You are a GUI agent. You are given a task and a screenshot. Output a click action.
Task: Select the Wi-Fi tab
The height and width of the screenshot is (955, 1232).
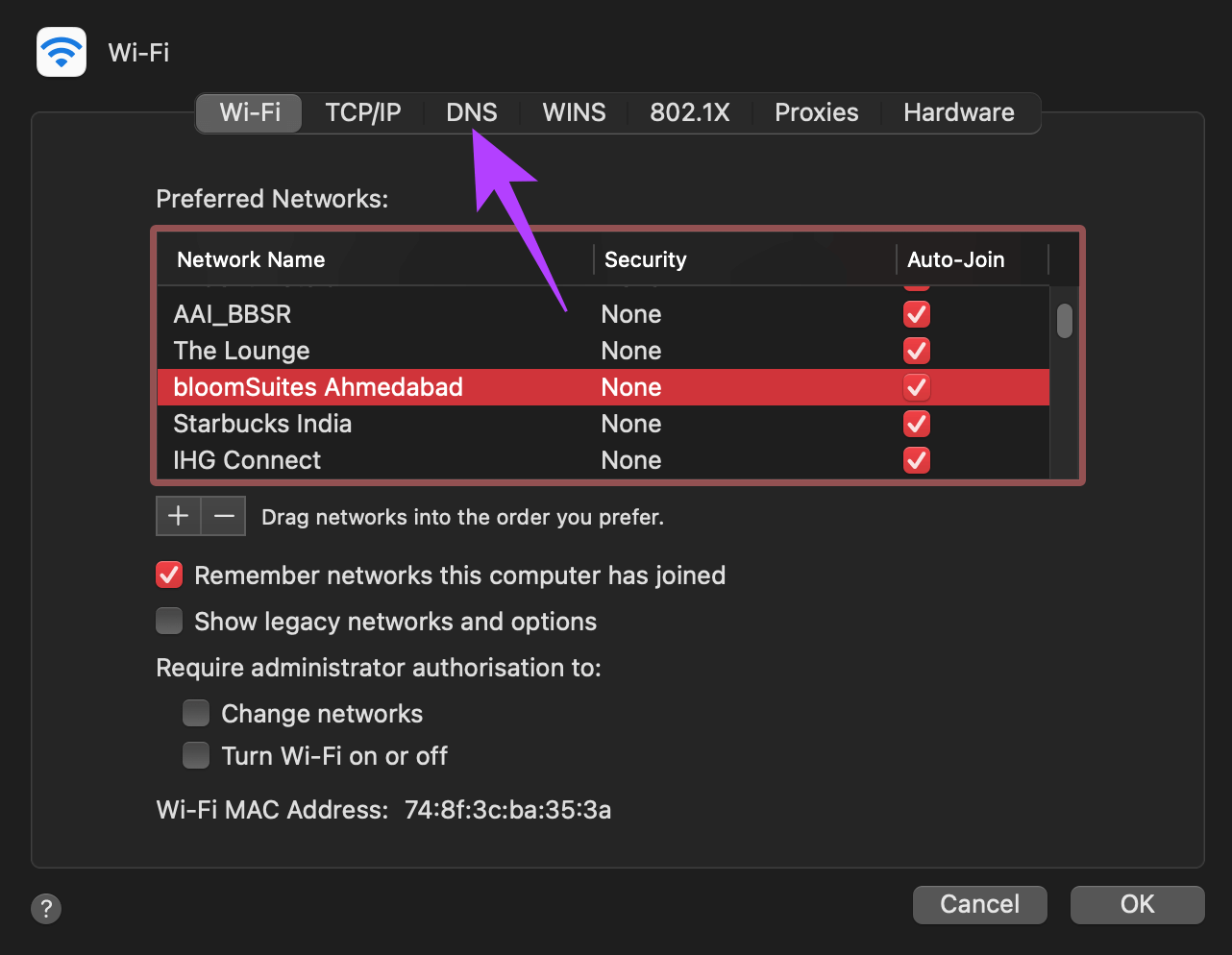(250, 112)
